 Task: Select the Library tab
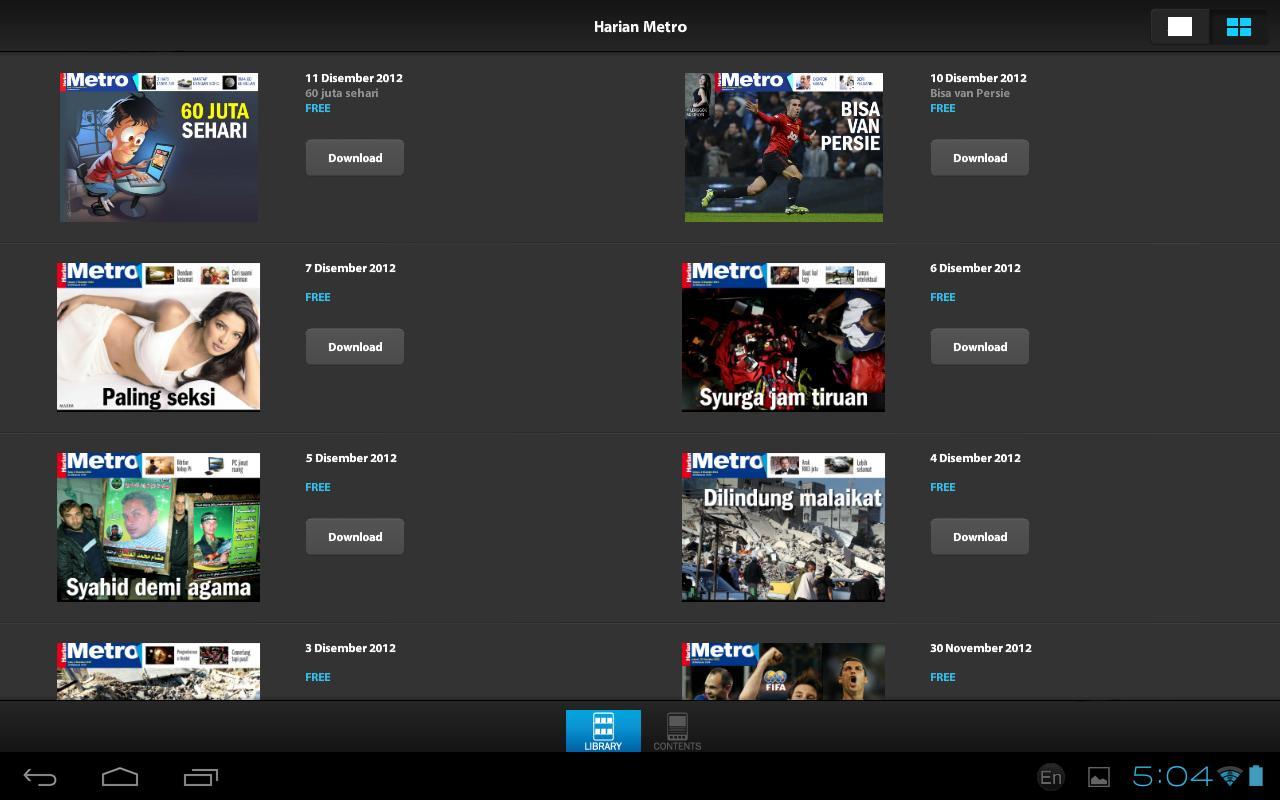pyautogui.click(x=603, y=731)
